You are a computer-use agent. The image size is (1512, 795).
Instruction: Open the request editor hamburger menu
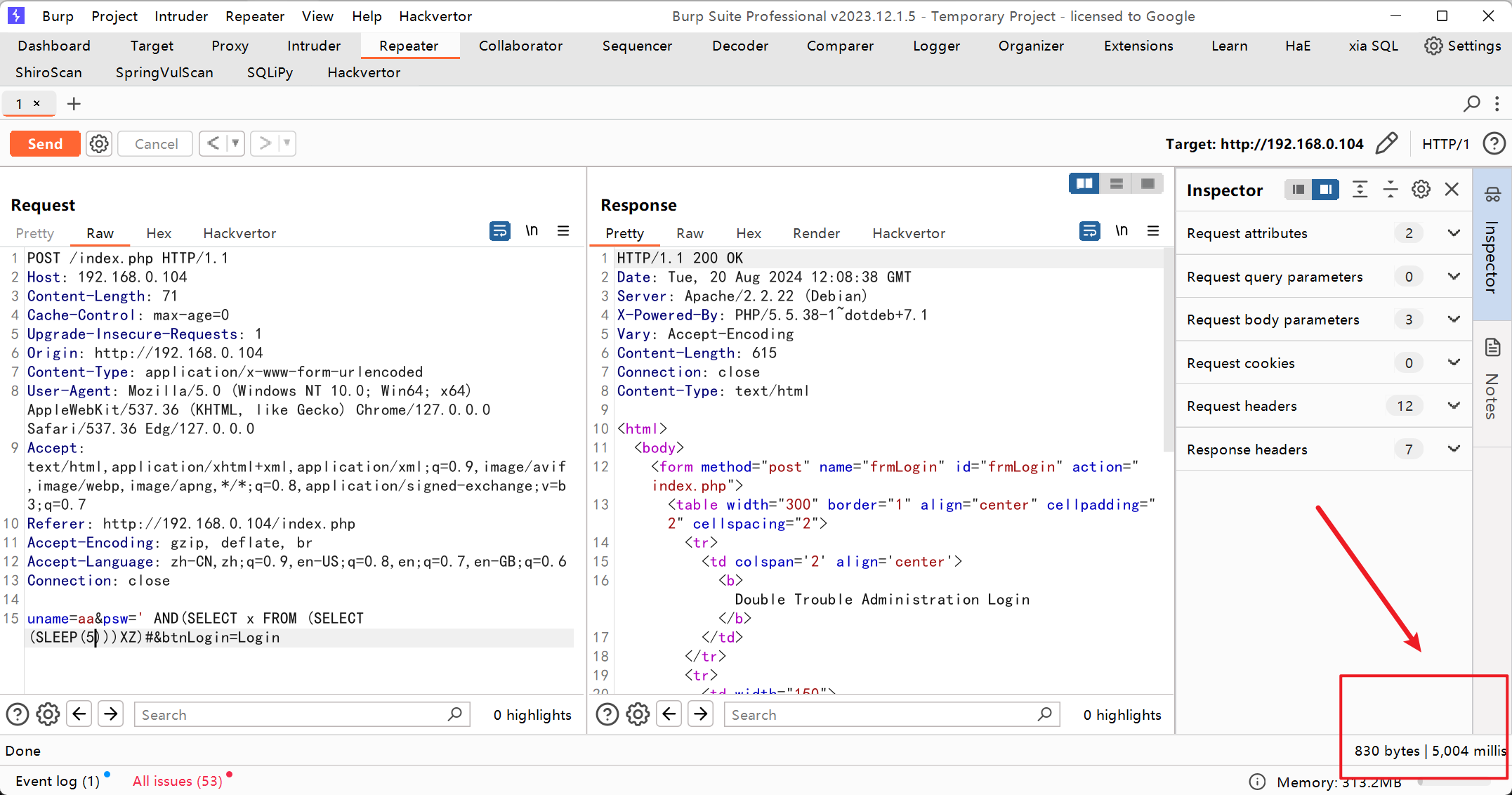563,231
